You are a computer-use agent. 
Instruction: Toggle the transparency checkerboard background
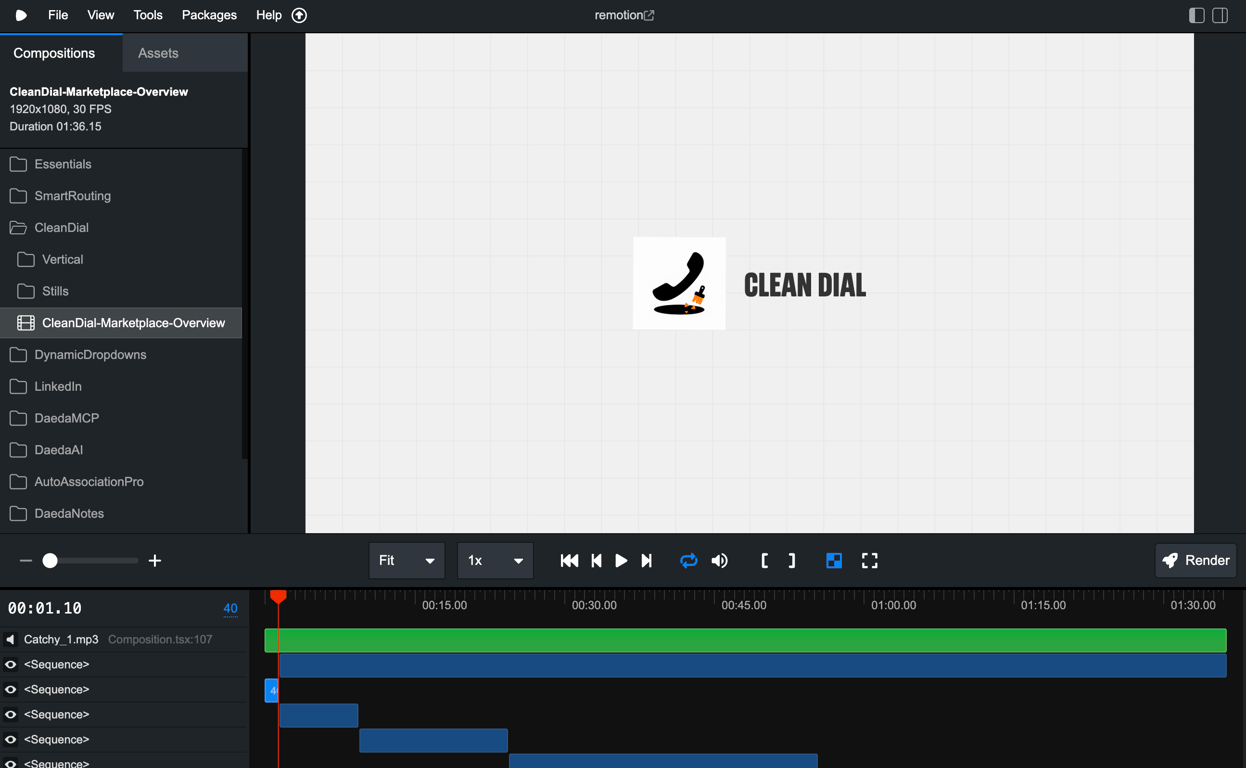[x=834, y=560]
